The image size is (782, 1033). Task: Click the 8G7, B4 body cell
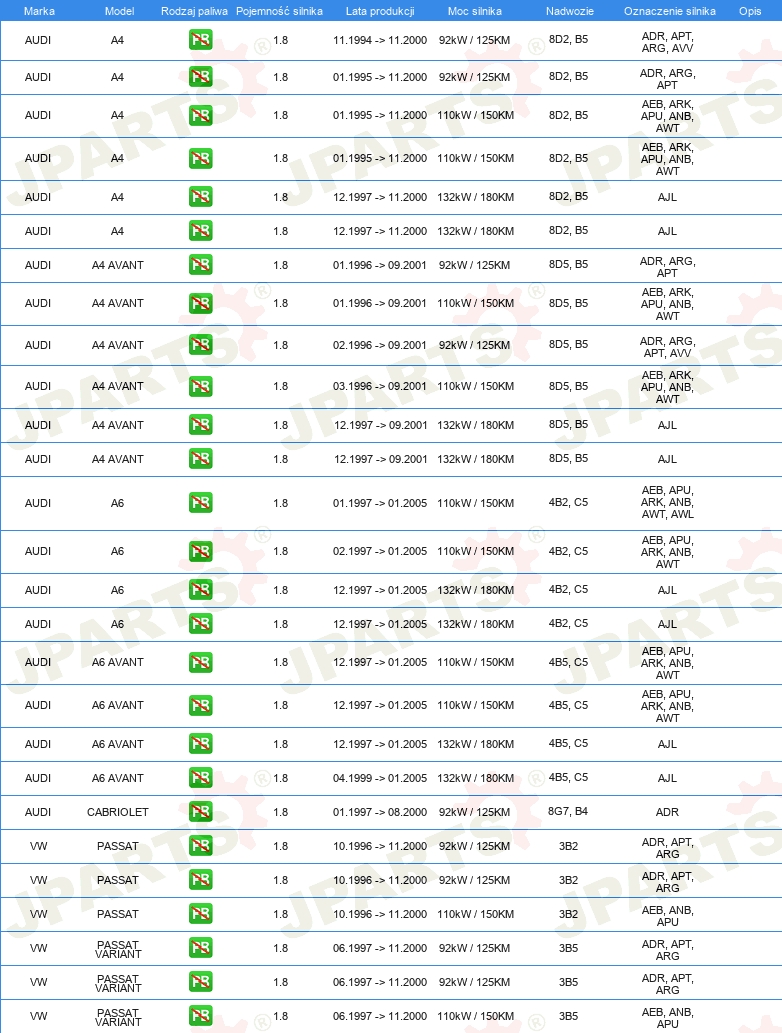coord(568,811)
